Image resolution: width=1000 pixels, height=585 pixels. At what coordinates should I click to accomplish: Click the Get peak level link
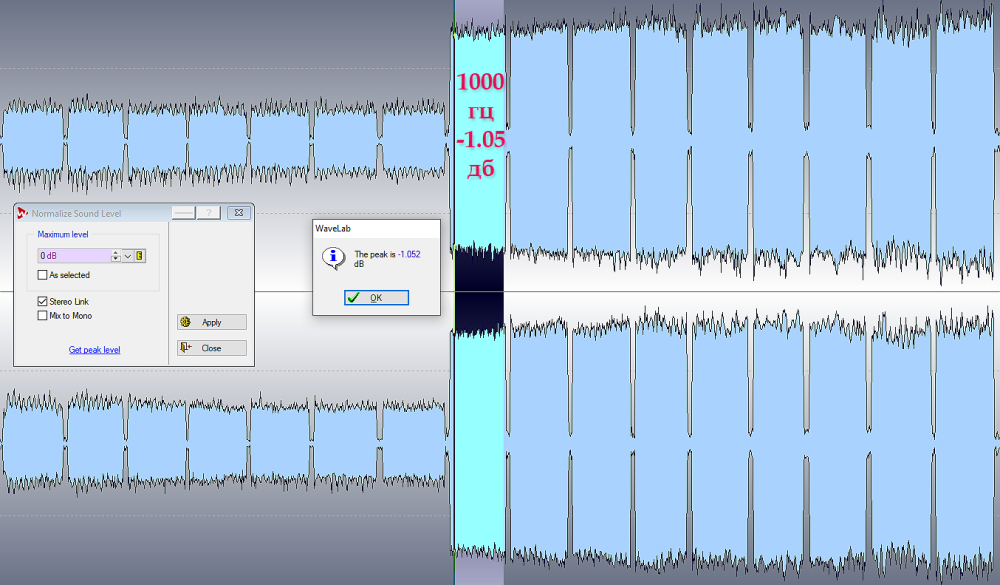tap(94, 350)
